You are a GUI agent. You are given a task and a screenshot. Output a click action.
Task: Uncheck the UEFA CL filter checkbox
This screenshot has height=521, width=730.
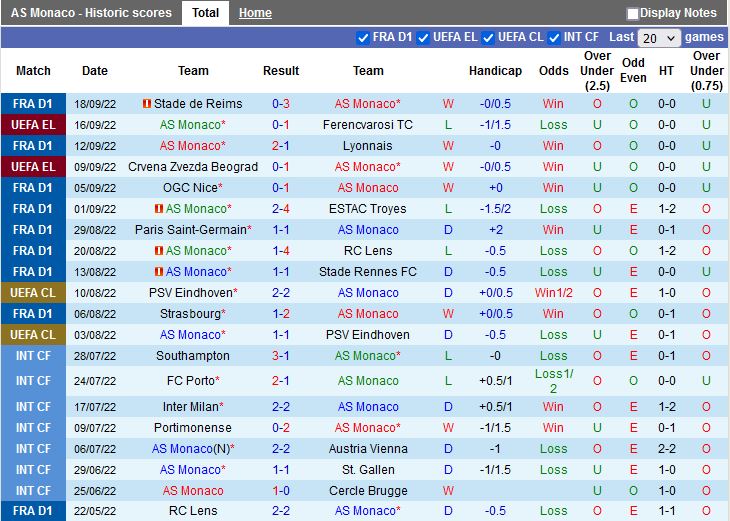488,38
